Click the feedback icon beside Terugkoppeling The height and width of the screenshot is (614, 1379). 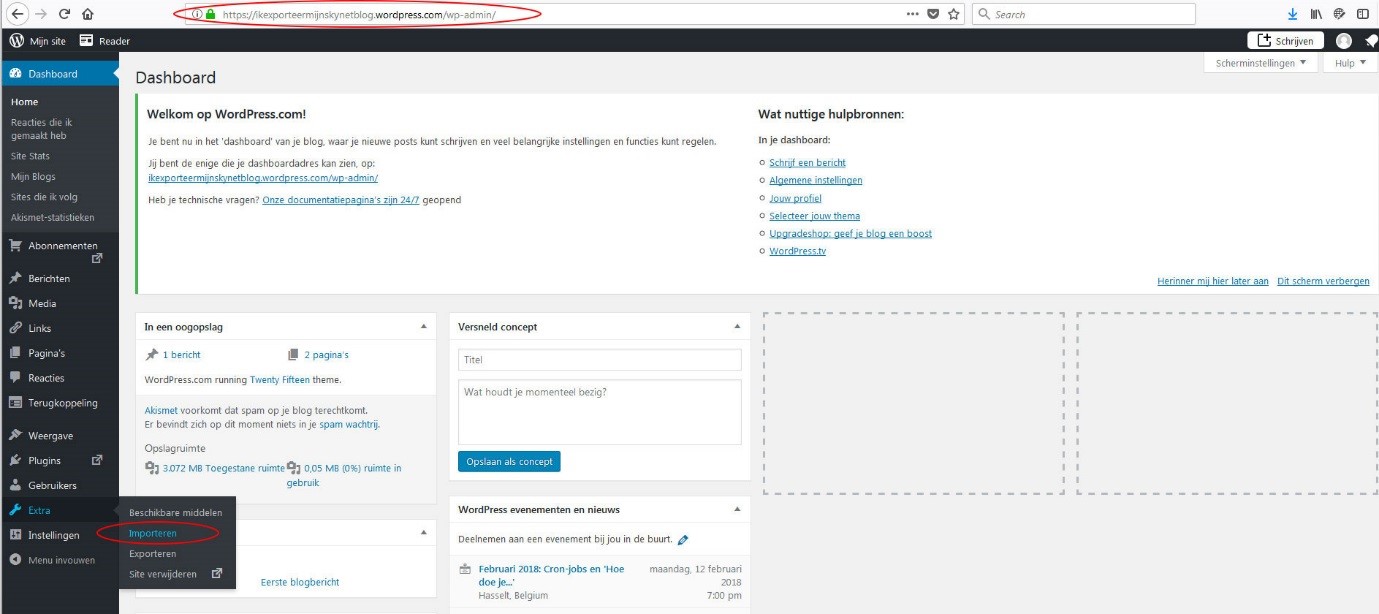click(15, 403)
